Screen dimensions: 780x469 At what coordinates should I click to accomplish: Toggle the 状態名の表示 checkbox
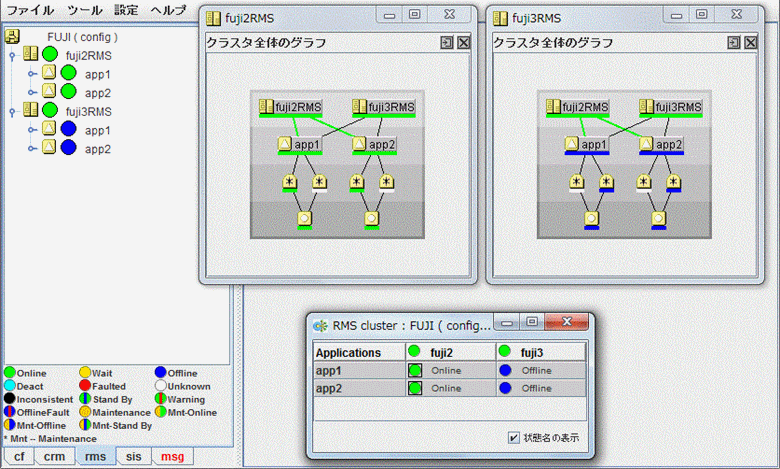514,438
